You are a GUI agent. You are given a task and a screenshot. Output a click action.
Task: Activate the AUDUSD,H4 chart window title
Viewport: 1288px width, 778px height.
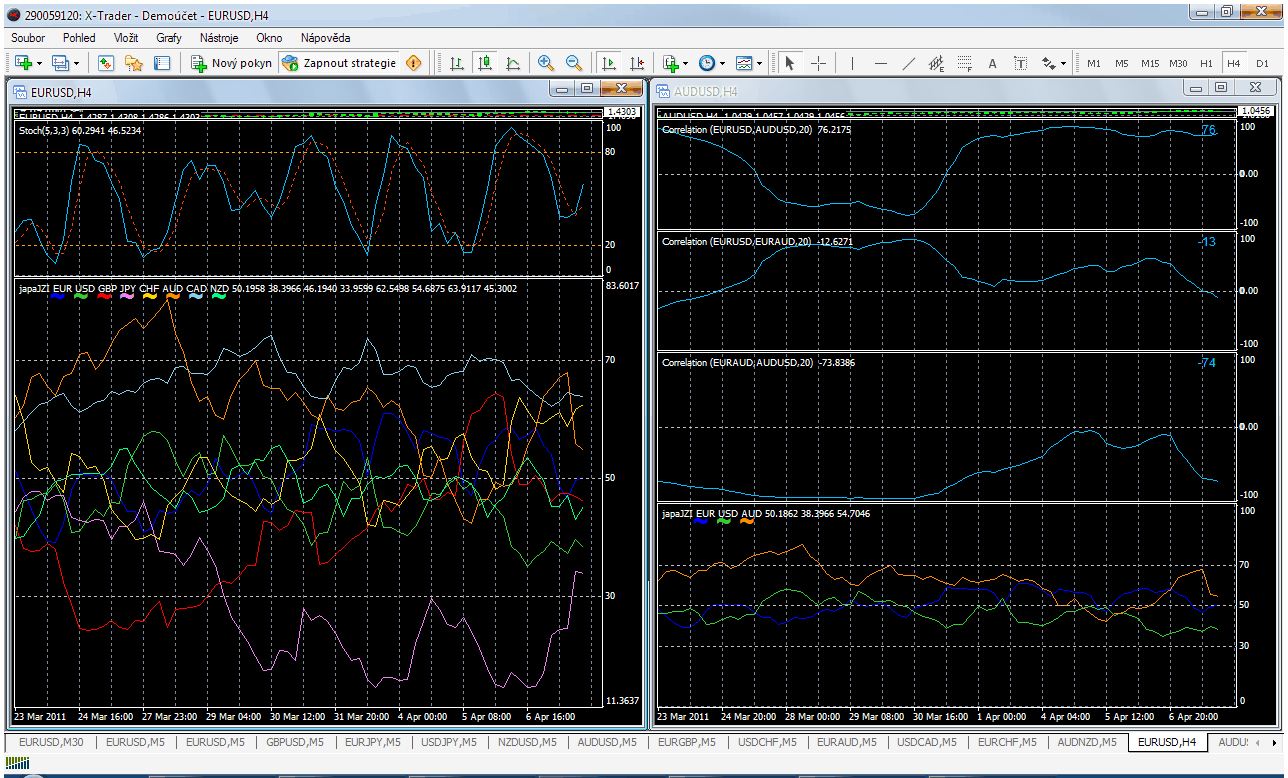[706, 91]
